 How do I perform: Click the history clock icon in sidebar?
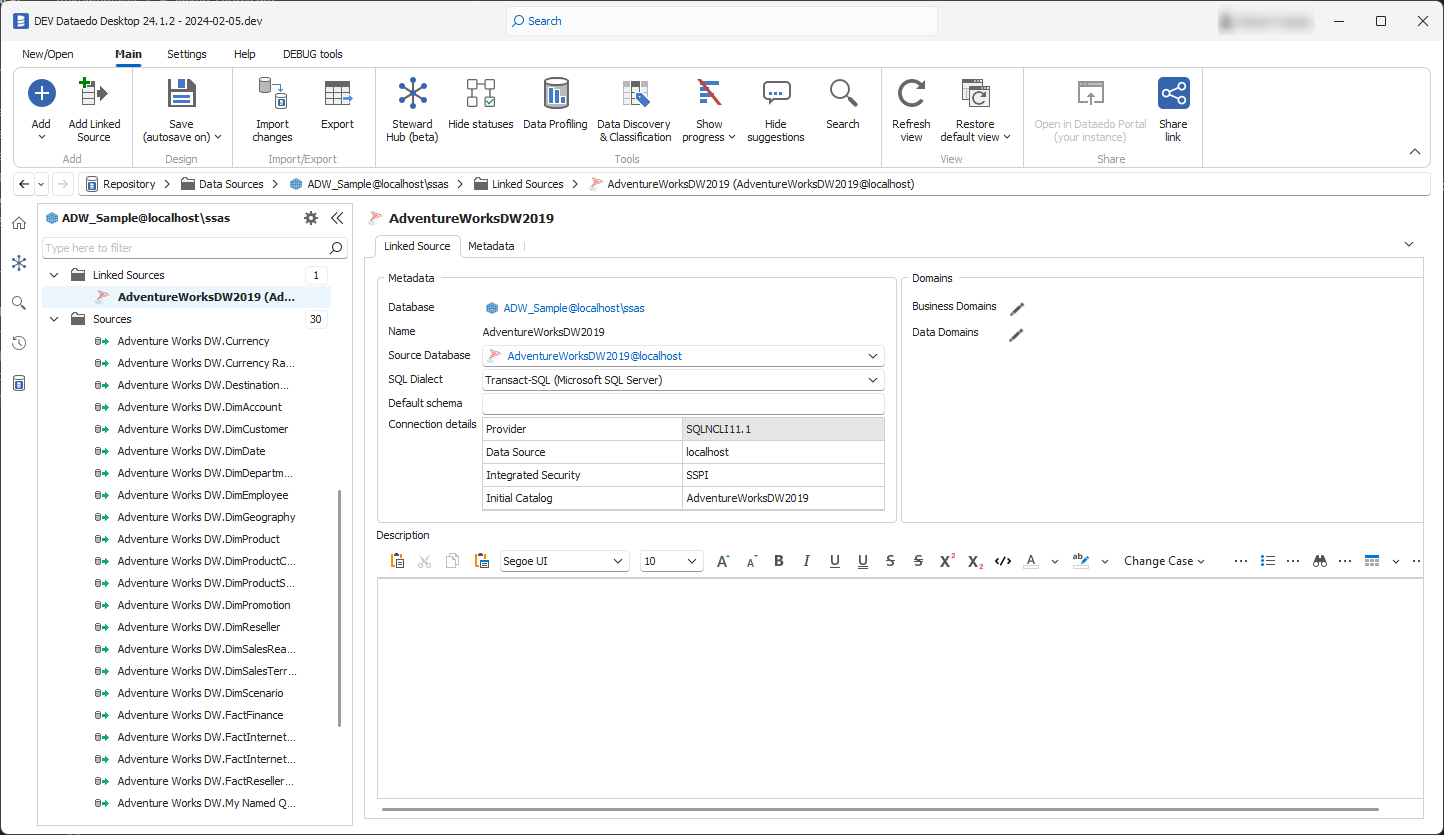[x=18, y=343]
